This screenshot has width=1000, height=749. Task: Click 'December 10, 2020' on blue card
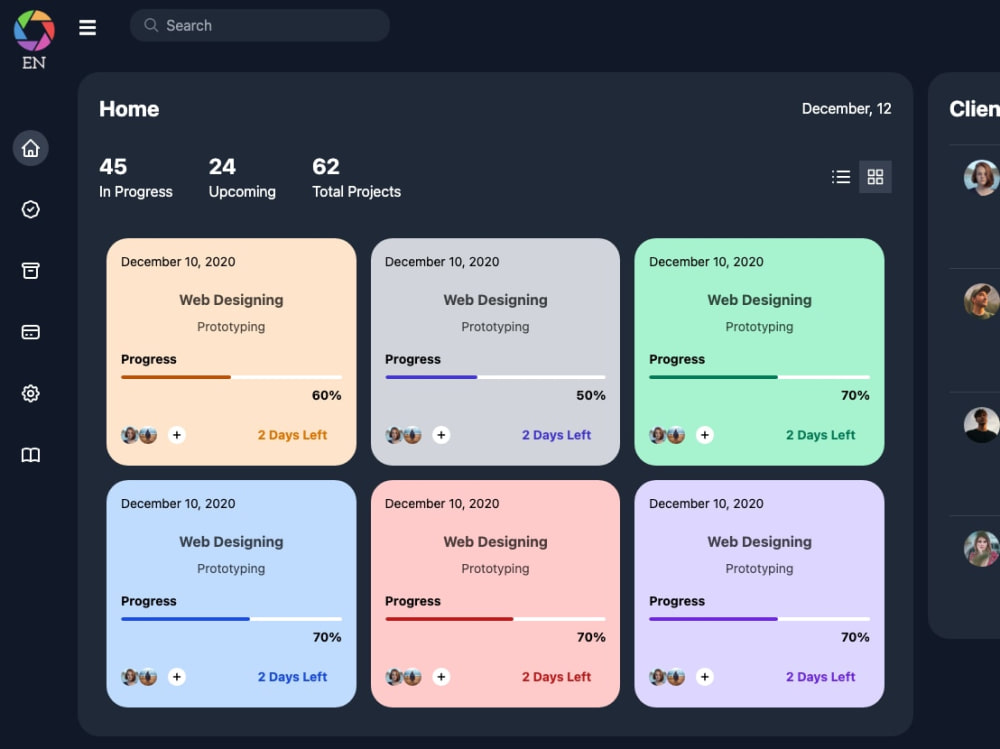pyautogui.click(x=178, y=503)
